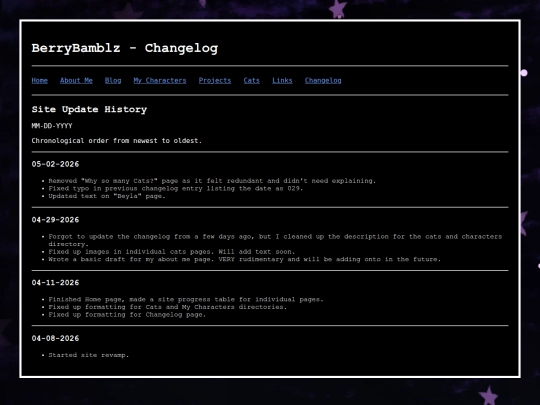Click the BerryBamblz - Changelog page title
540x405 pixels.
point(125,48)
